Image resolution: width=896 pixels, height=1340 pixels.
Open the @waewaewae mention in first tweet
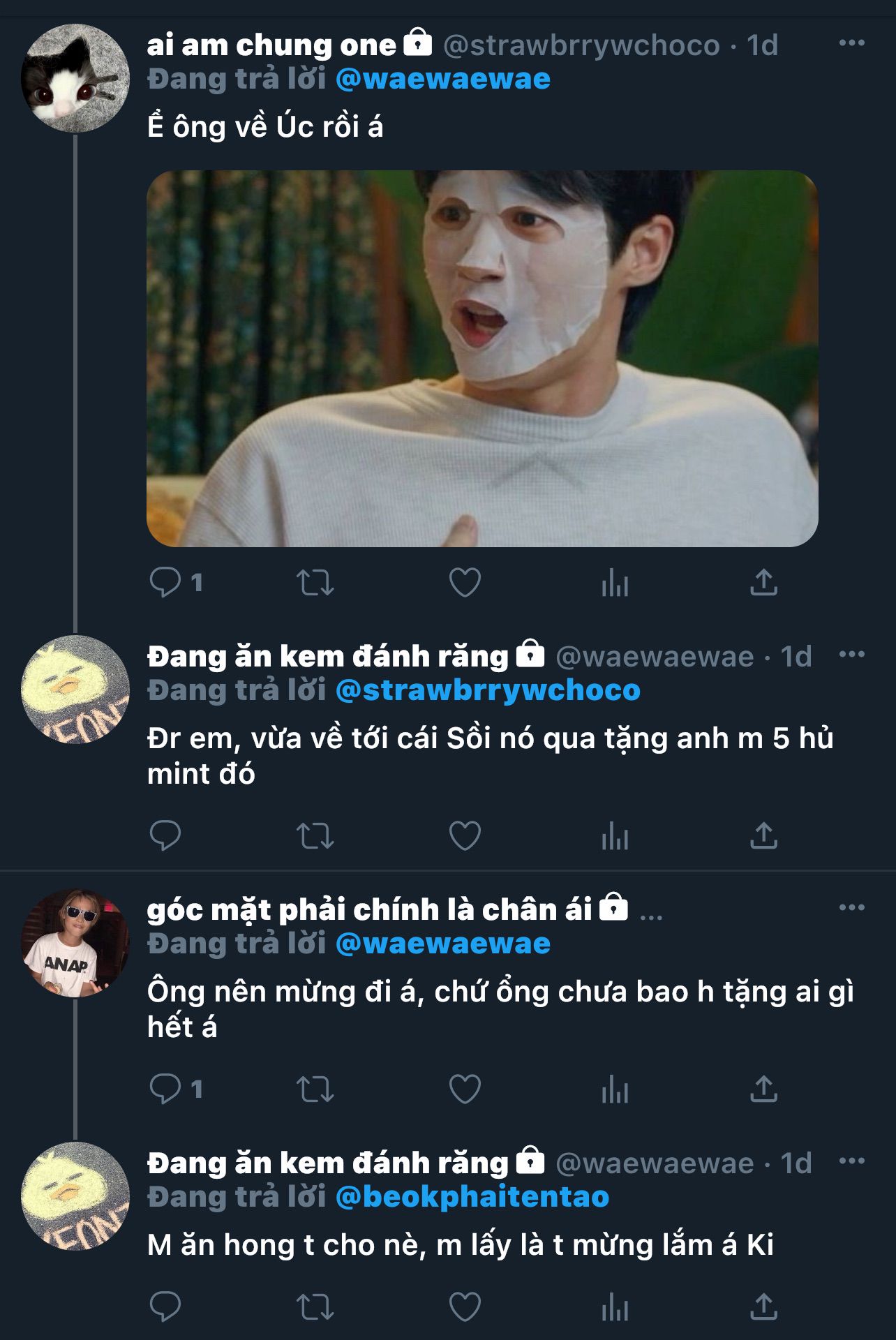click(442, 79)
